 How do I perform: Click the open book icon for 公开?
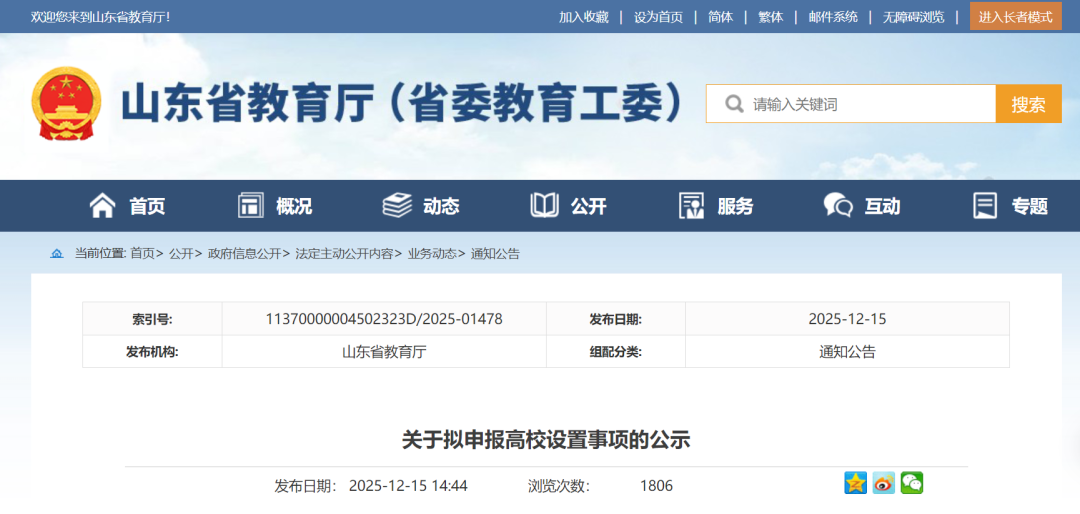point(544,206)
